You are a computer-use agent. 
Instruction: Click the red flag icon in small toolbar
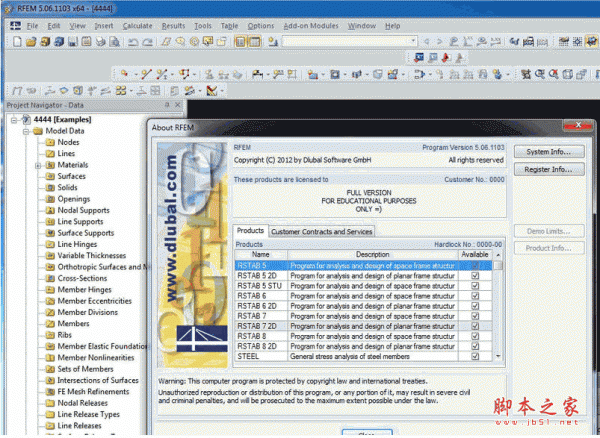click(x=446, y=58)
